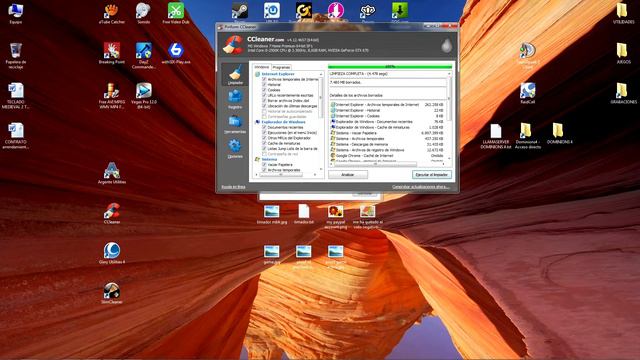This screenshot has height=360, width=640.
Task: Switch to the Programas tab in CCleaner
Action: click(x=281, y=67)
